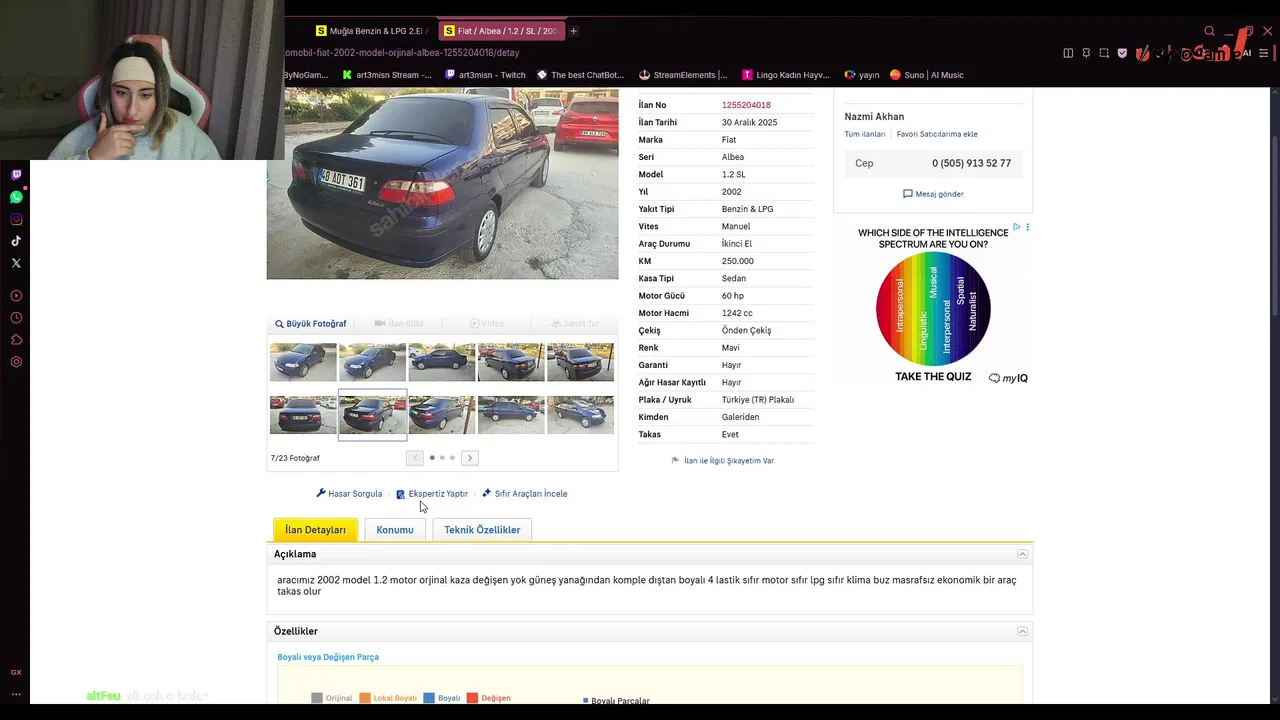Click the main blue Albea photo
This screenshot has width=1280, height=720.
click(x=442, y=184)
